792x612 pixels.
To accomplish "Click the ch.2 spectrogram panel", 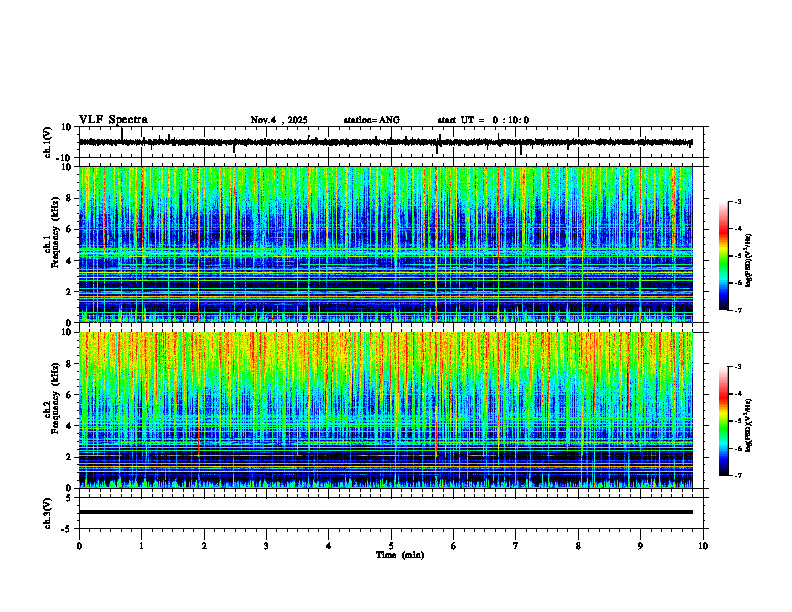I will (385, 410).
